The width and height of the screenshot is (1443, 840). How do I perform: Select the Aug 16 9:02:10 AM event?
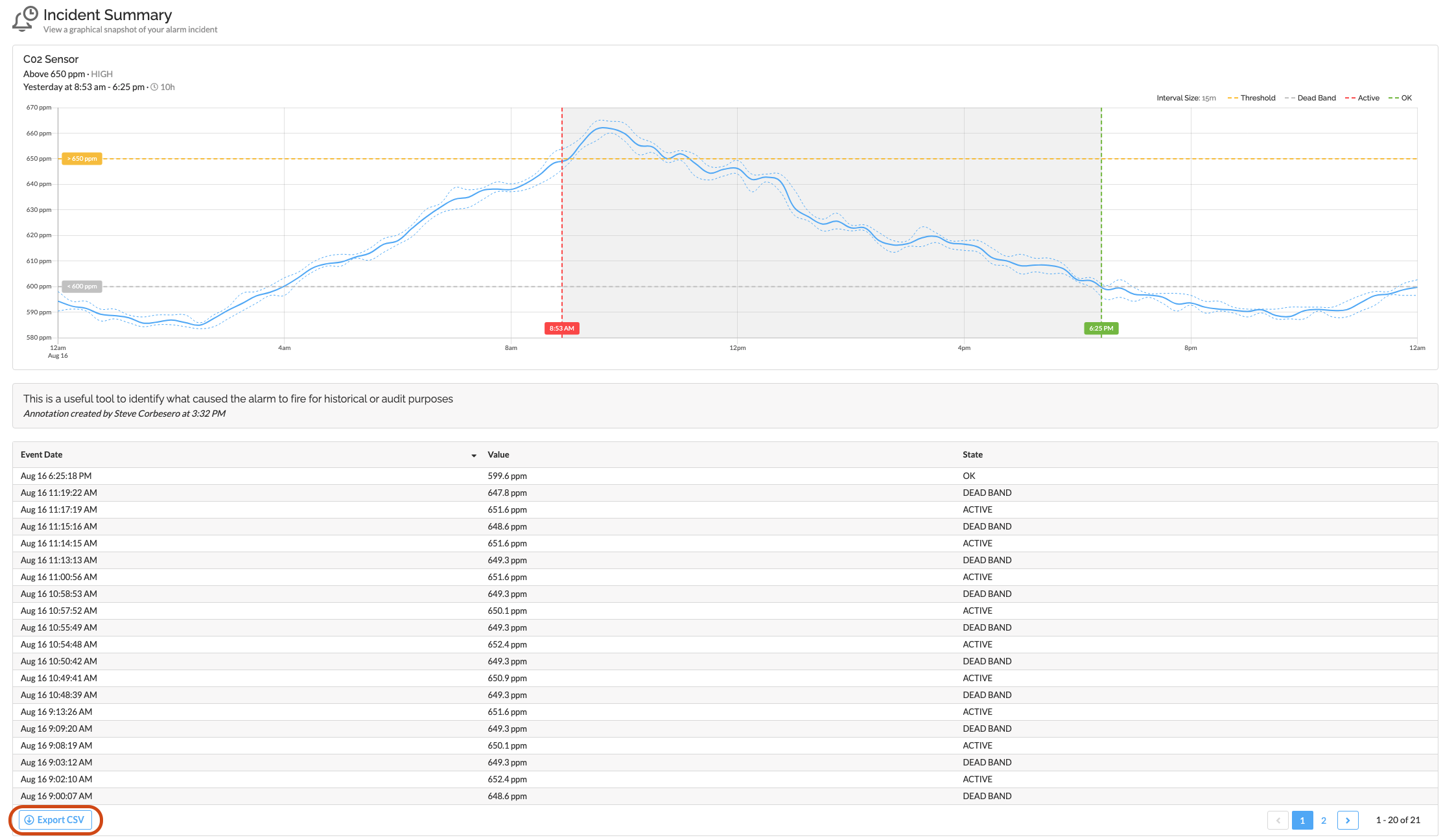coord(725,779)
